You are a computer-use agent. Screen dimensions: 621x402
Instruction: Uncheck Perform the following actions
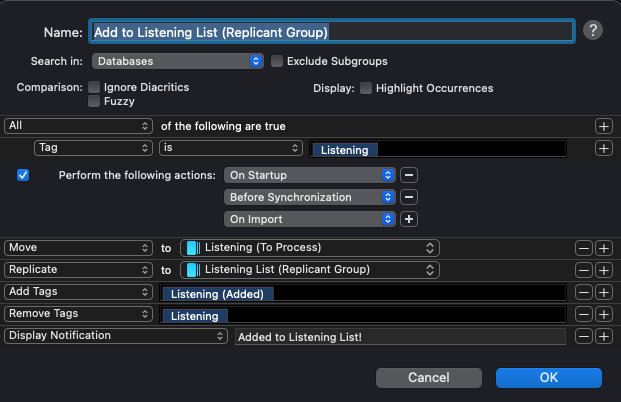23,175
